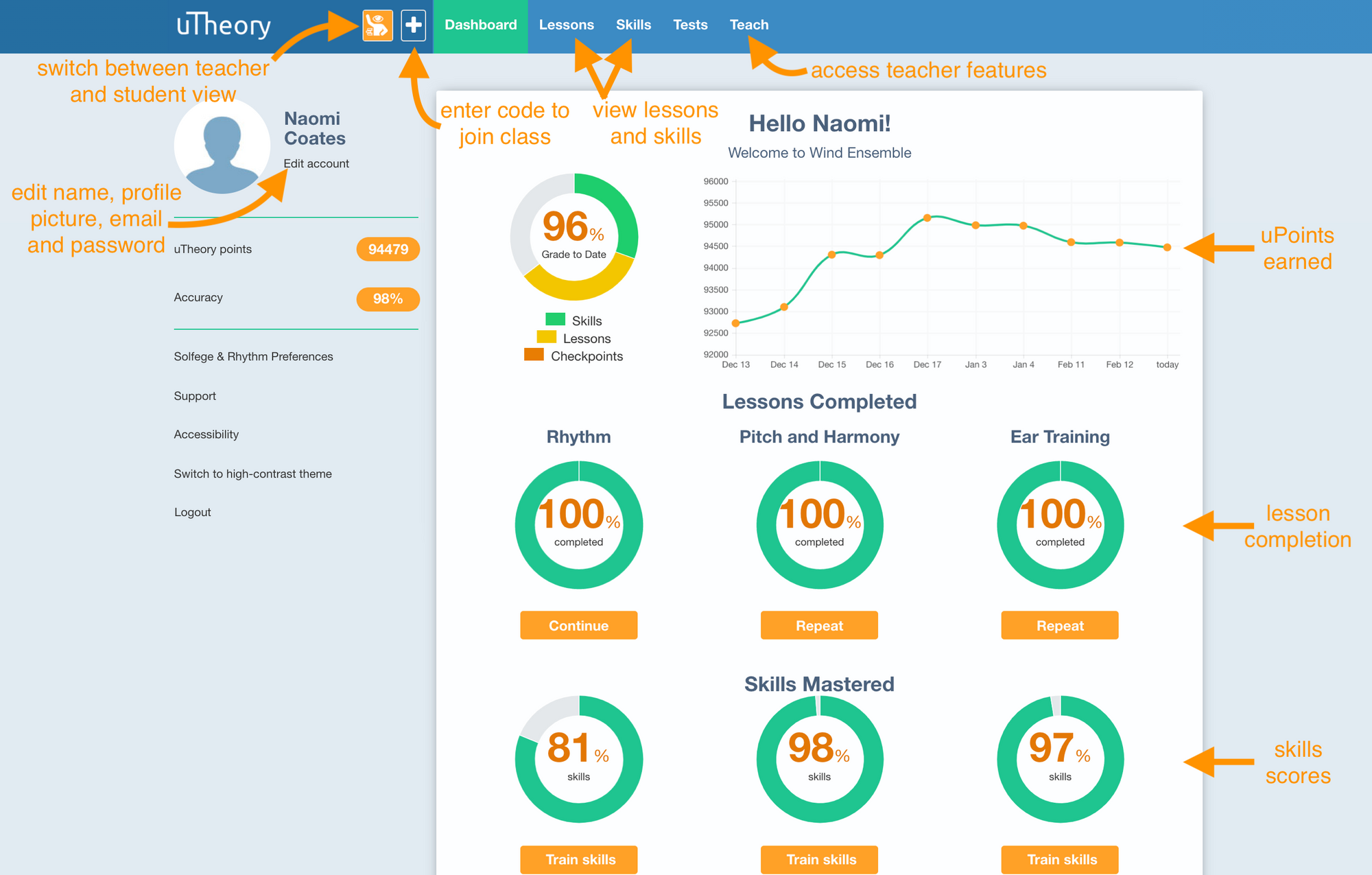Click the Rhythm 100% completed donut

(x=579, y=525)
